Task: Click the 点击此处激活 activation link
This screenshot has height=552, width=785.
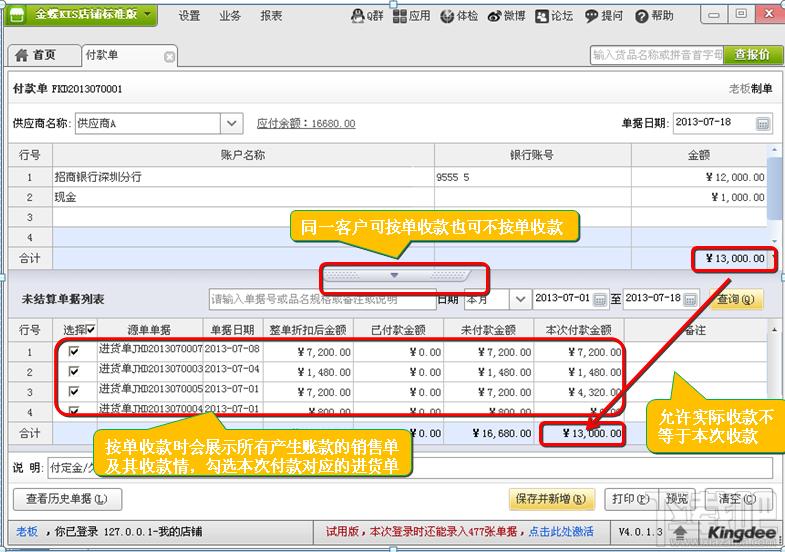Action: 561,531
